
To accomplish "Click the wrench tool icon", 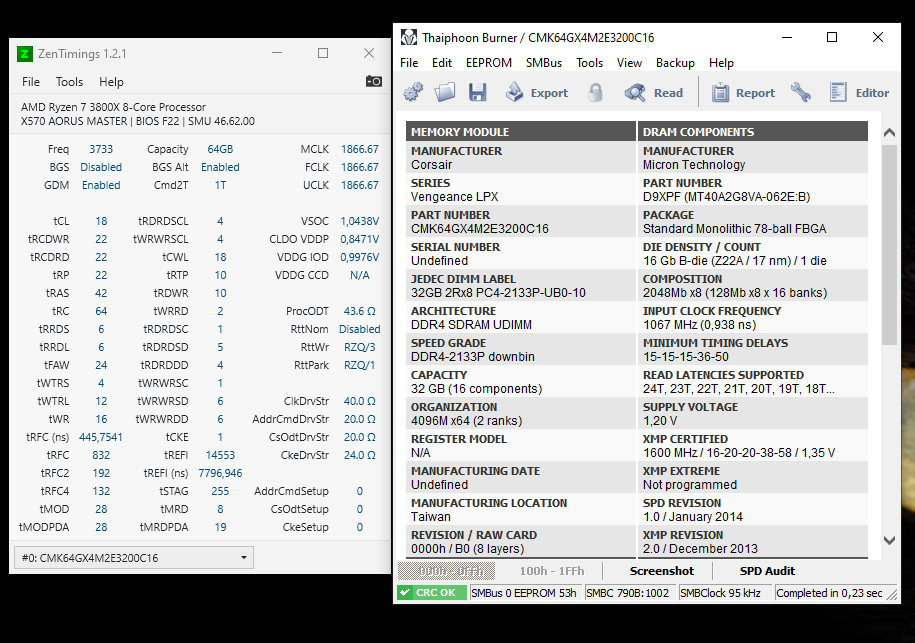I will (x=801, y=92).
